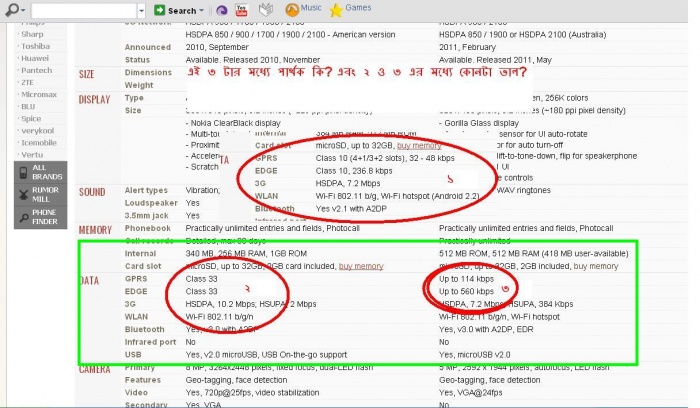Image resolution: width=700 pixels, height=408 pixels.
Task: Click 'Up to 560 kbps' EDGE value
Action: (x=467, y=291)
